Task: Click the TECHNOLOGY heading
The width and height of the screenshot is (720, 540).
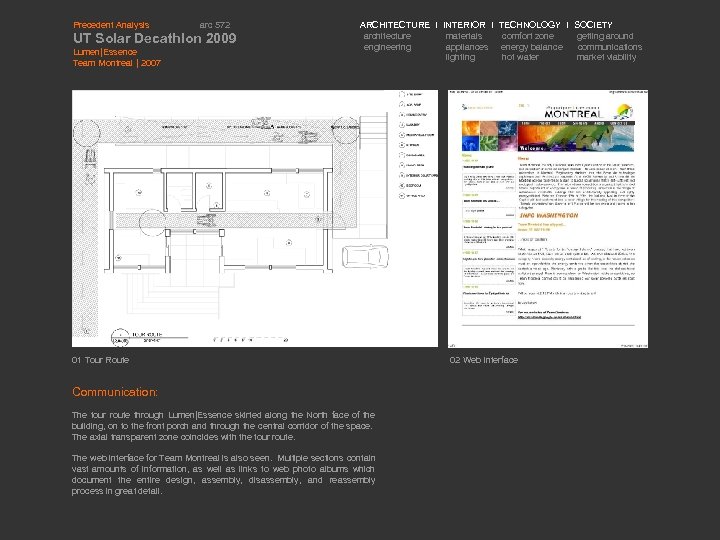Action: [529, 25]
